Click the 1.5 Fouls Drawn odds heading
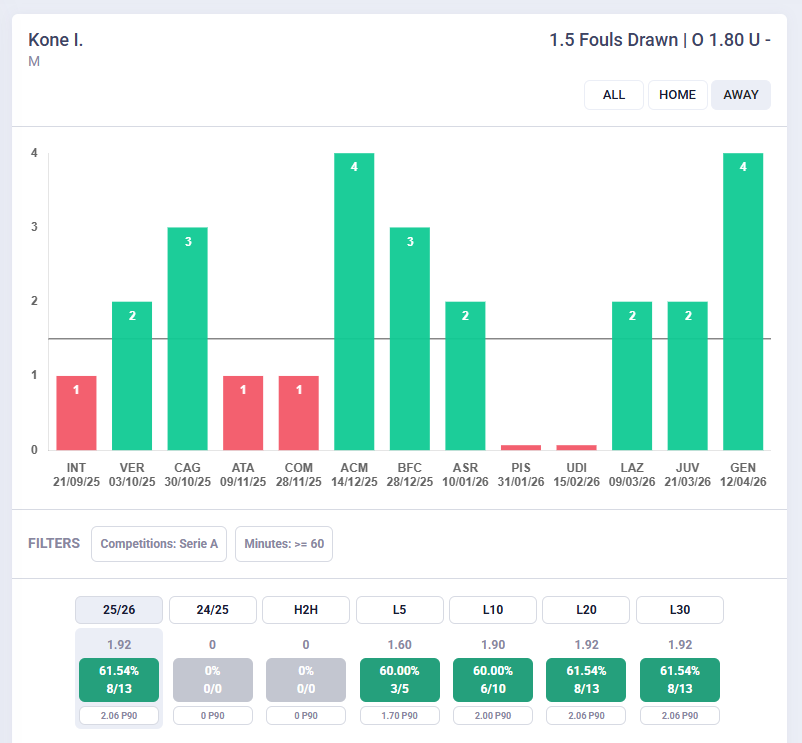This screenshot has width=802, height=743. pos(660,40)
